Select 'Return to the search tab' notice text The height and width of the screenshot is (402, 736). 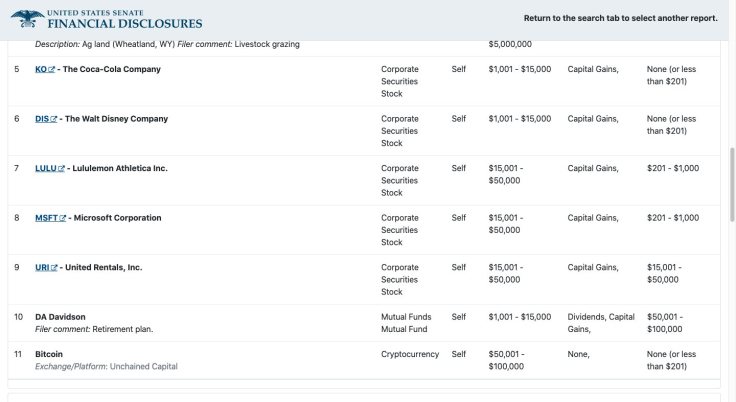[621, 18]
